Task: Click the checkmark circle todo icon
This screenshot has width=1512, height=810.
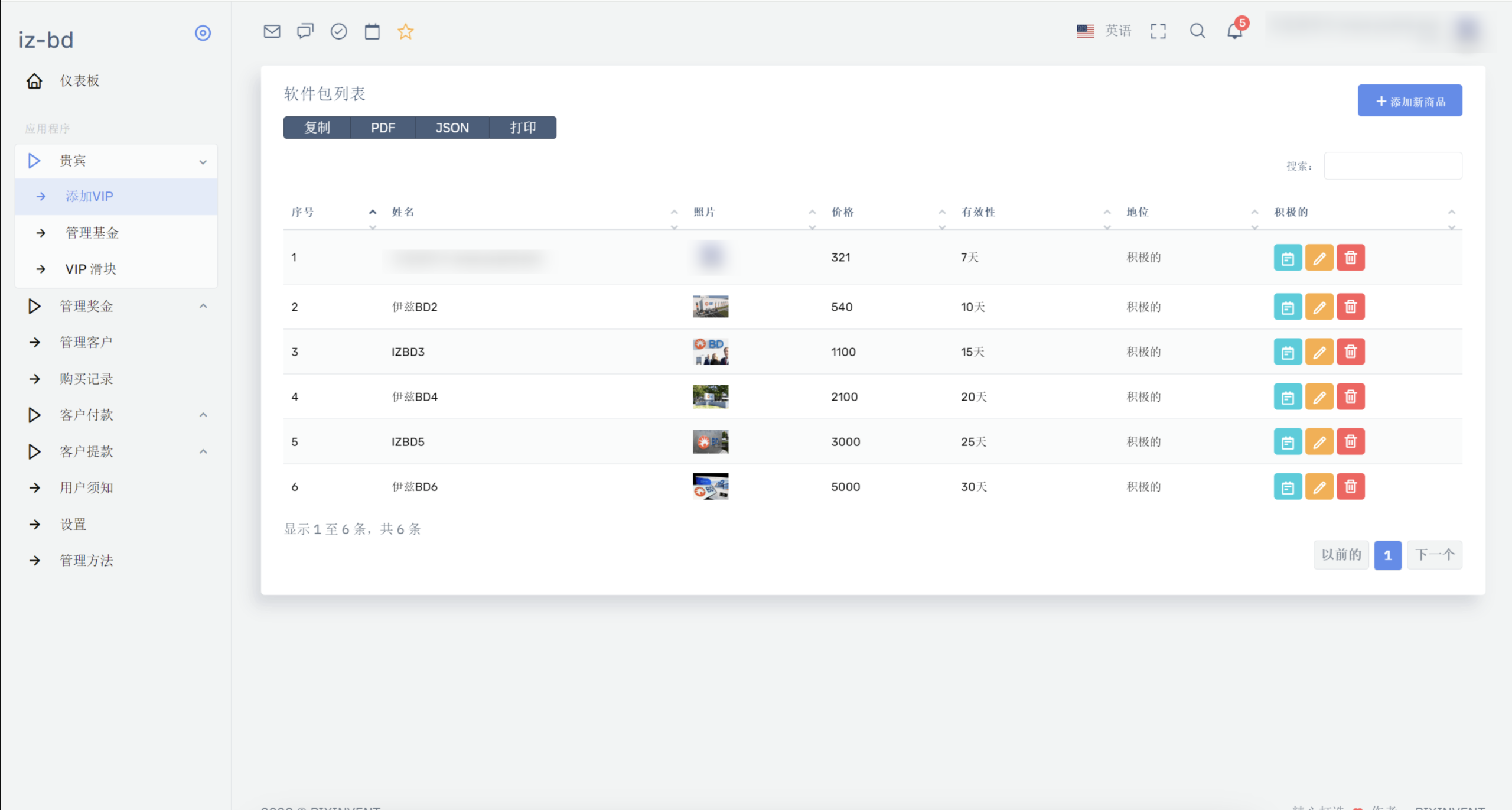Action: [x=338, y=31]
